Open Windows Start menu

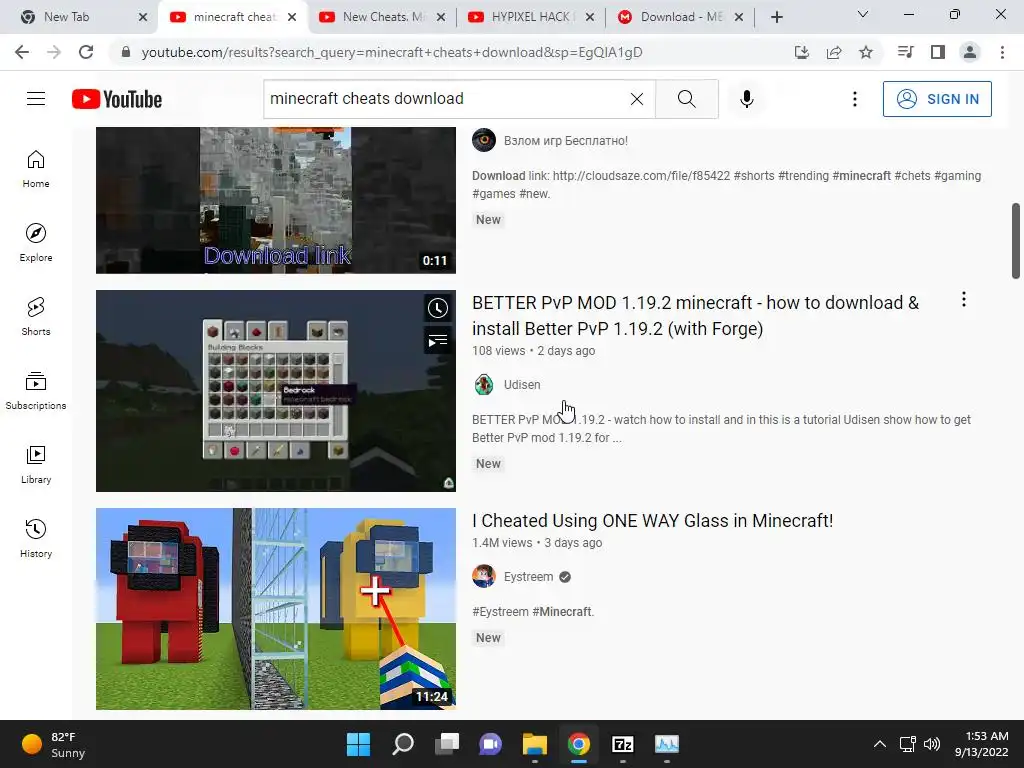tap(358, 744)
